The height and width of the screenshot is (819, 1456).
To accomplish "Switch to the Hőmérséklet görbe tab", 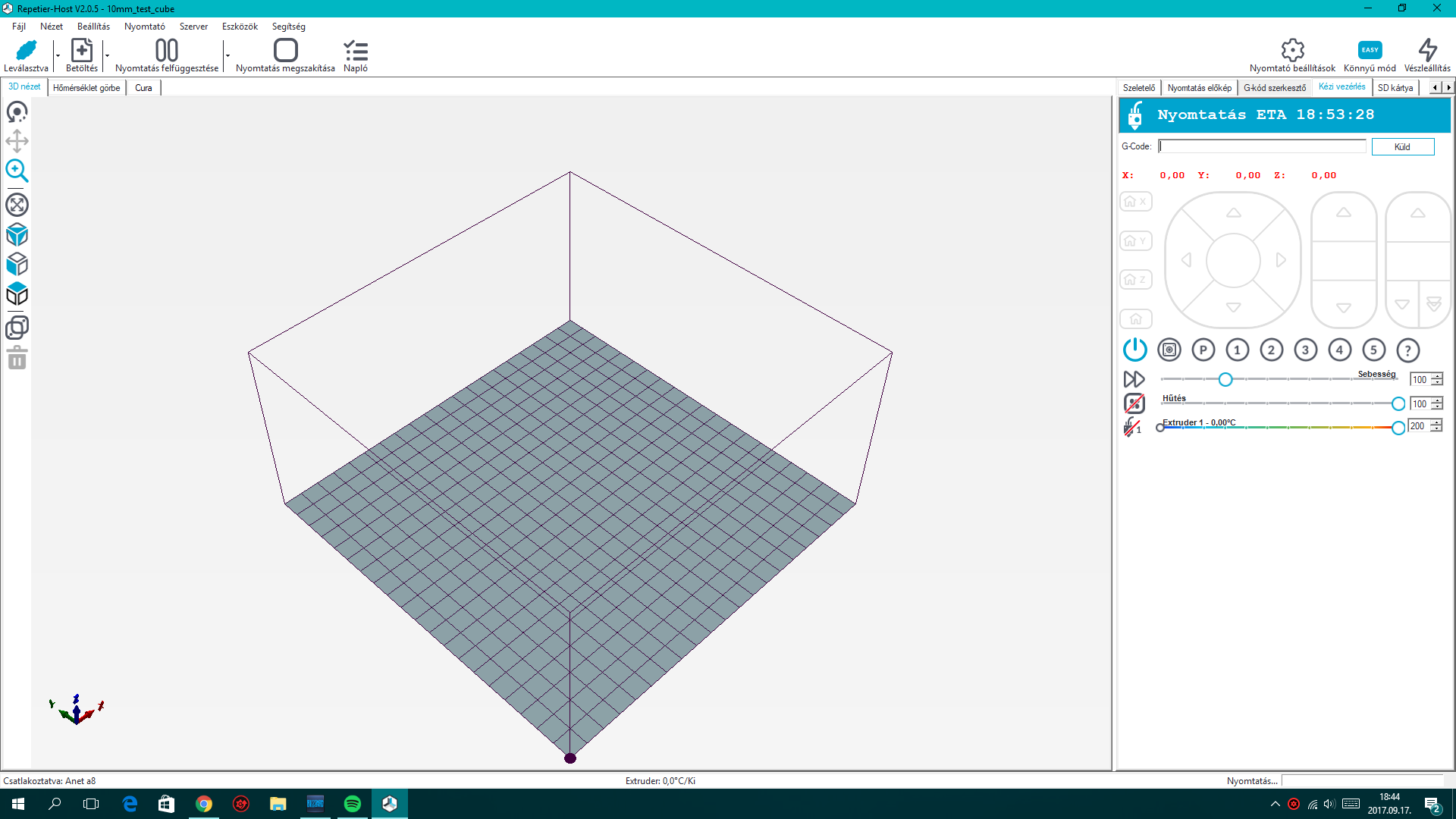I will (x=86, y=88).
